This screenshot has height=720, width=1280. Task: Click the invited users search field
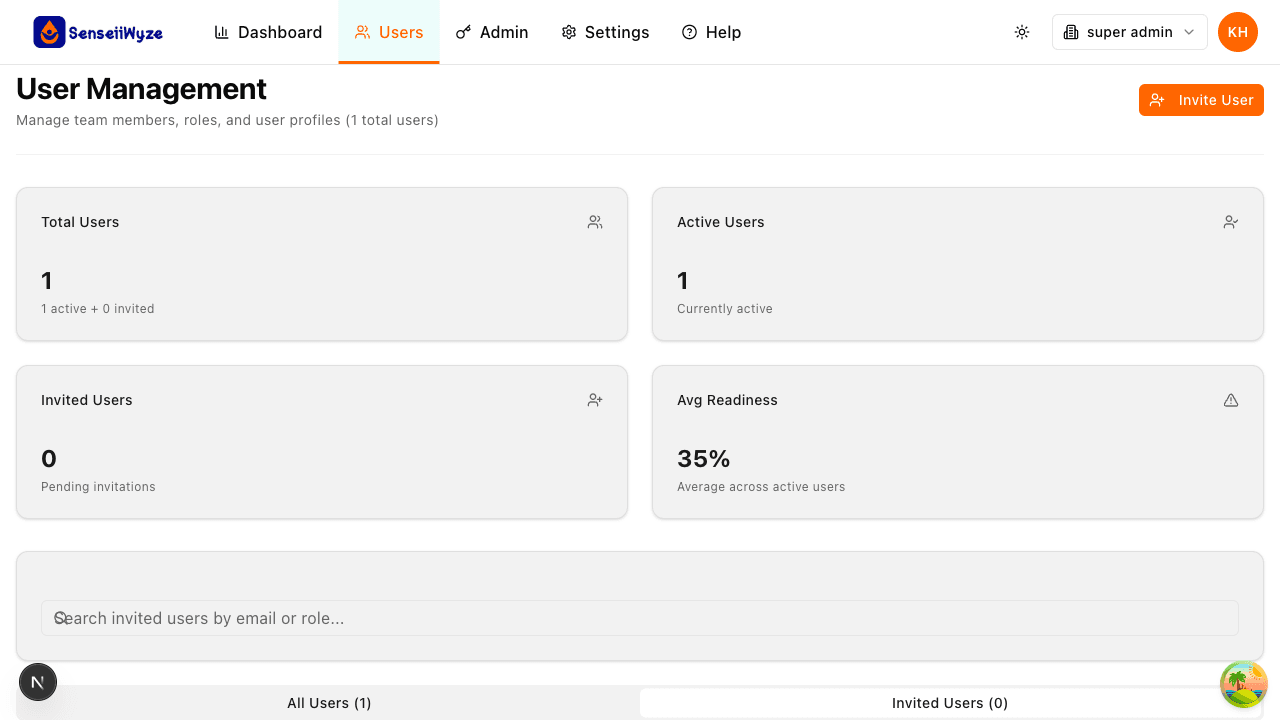coord(639,618)
